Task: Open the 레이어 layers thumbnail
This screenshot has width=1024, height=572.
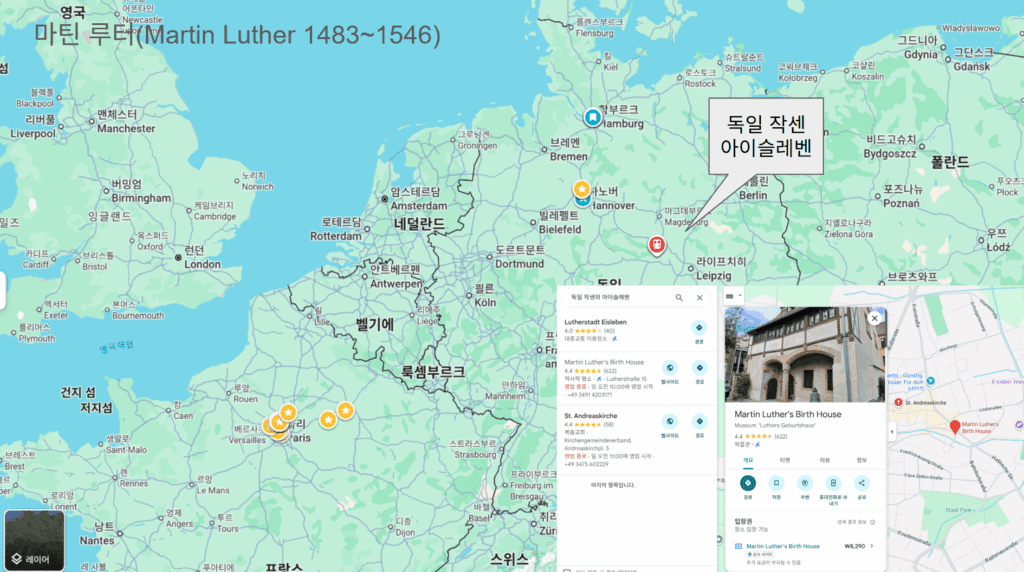Action: click(34, 540)
